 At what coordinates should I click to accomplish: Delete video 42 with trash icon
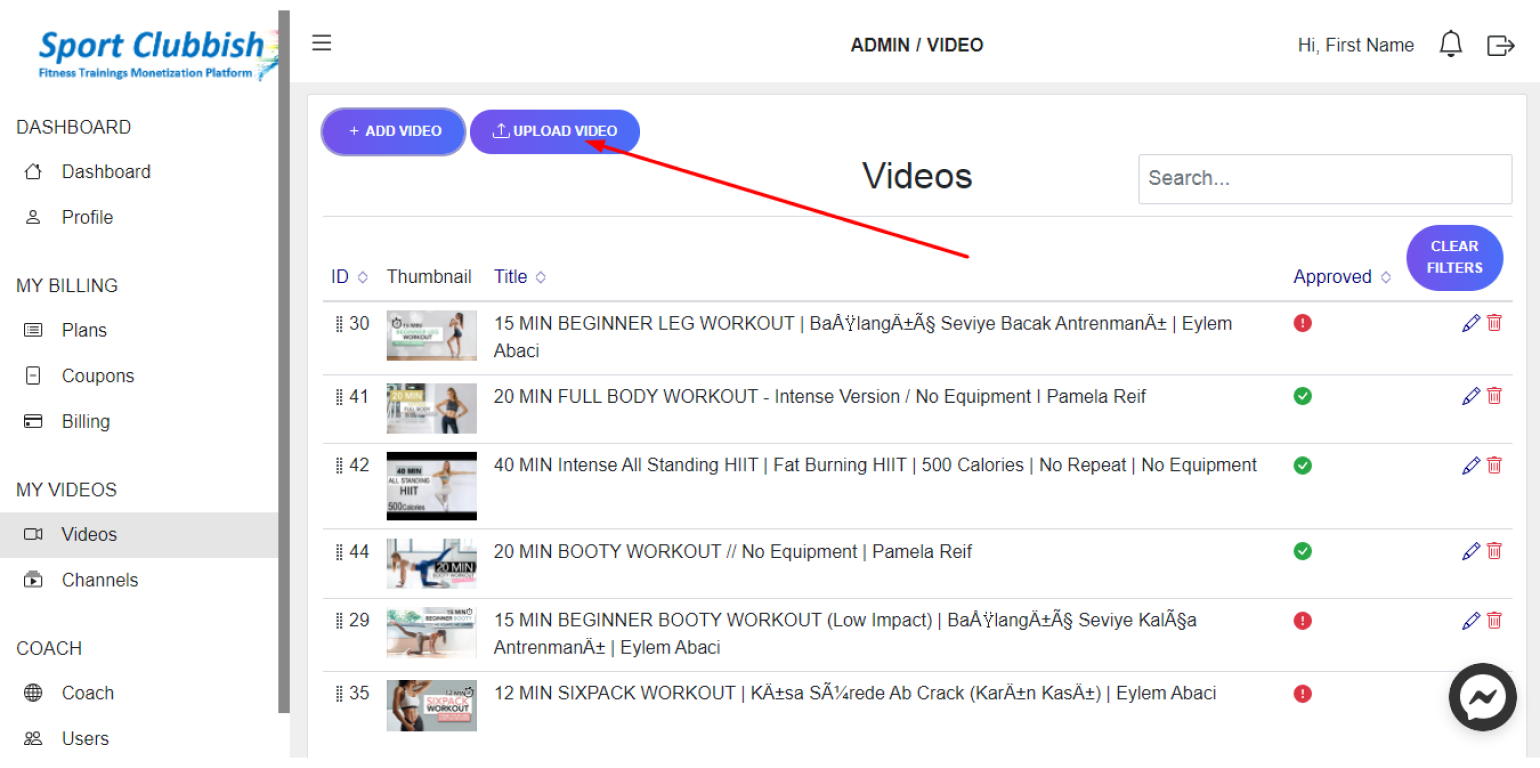(x=1494, y=465)
